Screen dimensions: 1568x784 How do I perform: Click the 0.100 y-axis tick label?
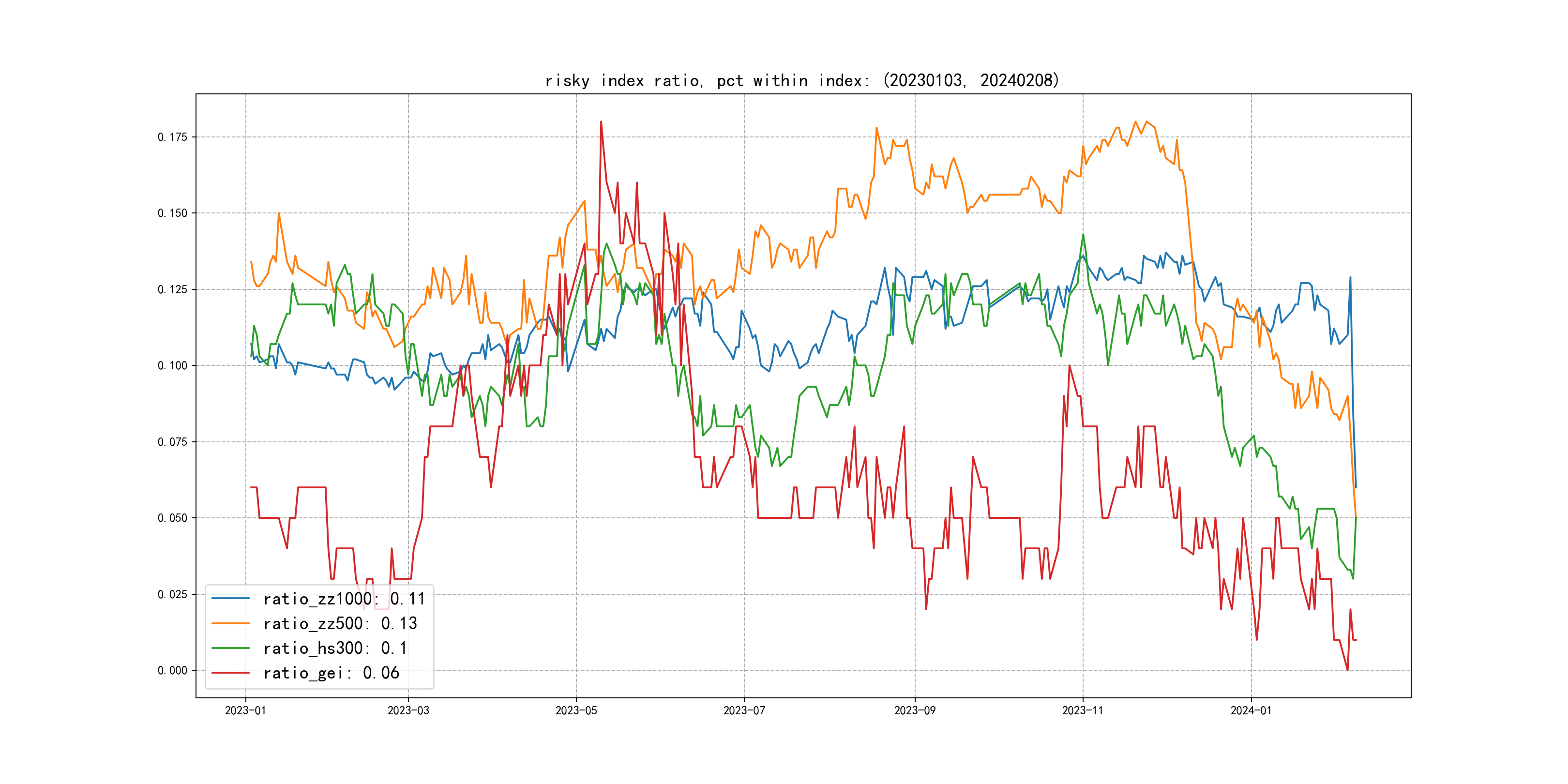tap(172, 365)
